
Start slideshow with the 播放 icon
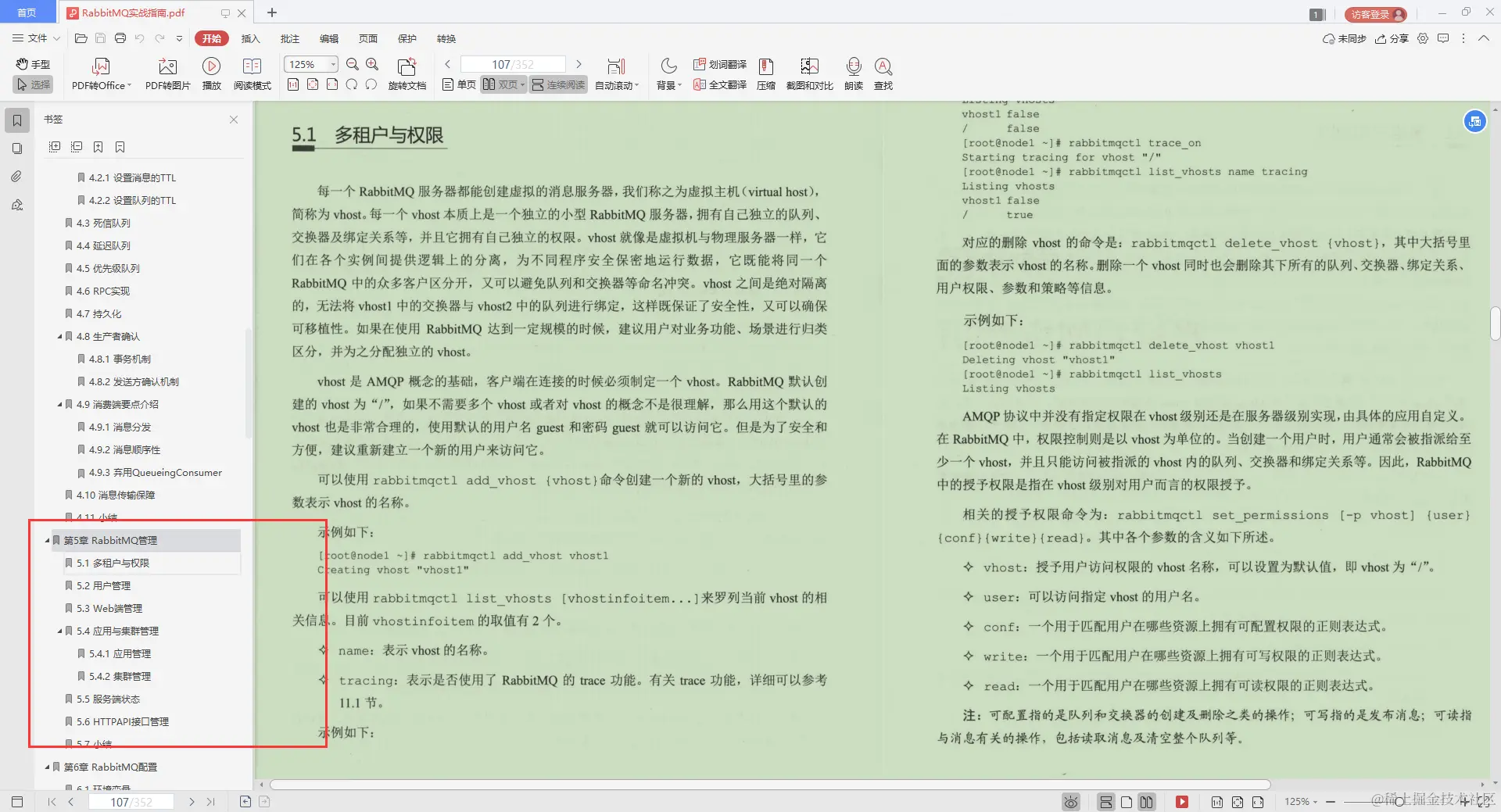point(212,73)
